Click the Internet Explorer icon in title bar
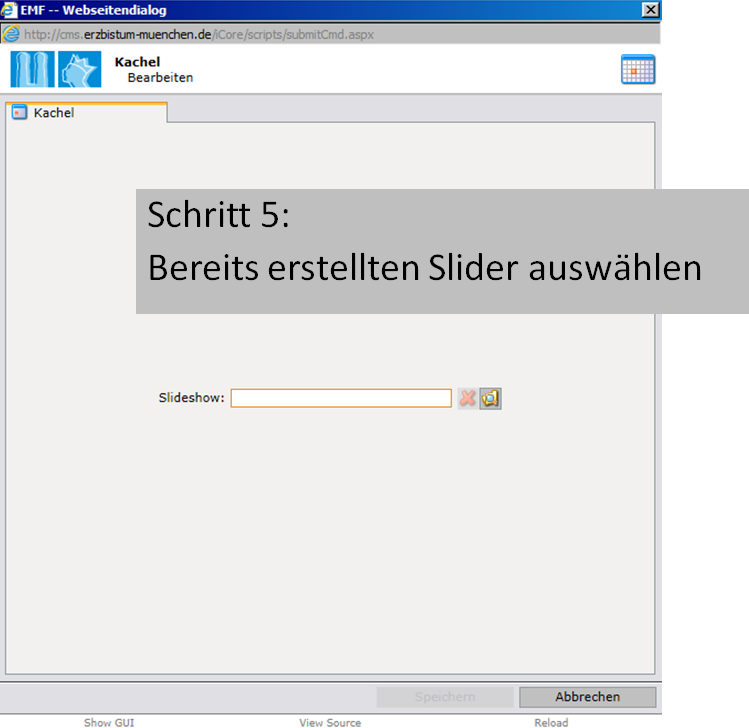Image resolution: width=749 pixels, height=728 pixels. [11, 10]
